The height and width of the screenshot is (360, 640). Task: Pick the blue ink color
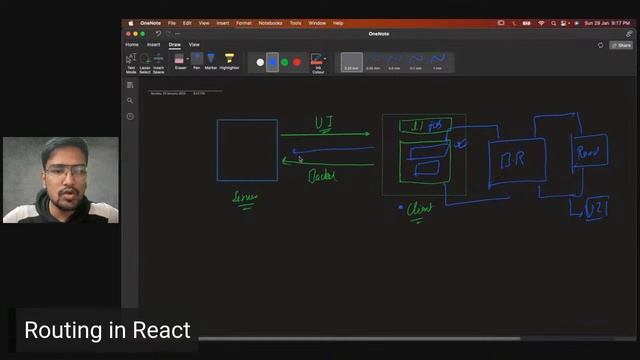(x=272, y=62)
